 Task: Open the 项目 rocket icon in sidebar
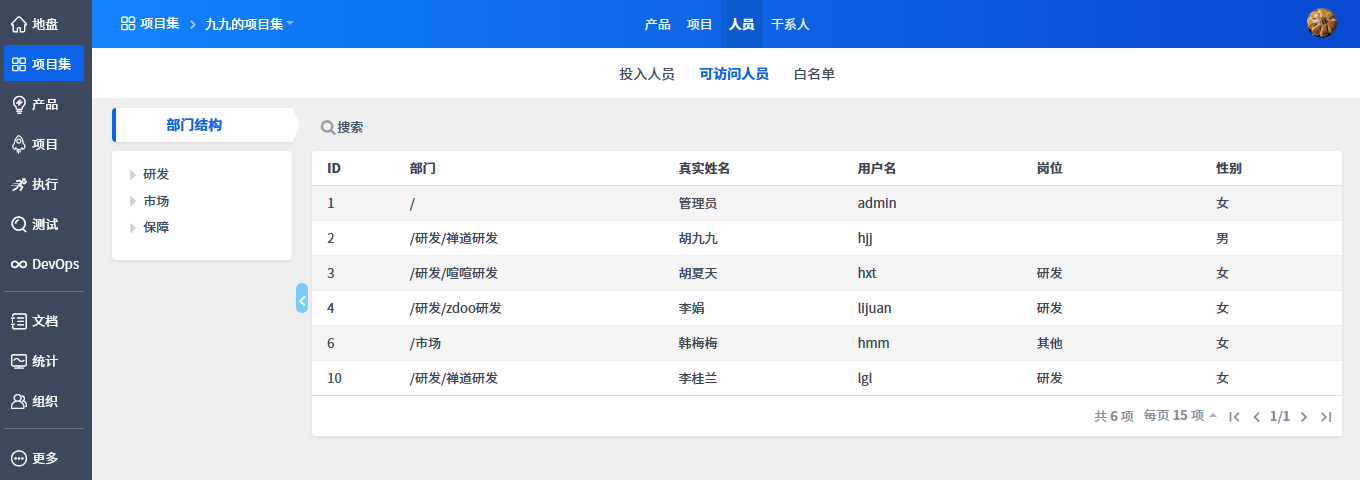tap(18, 144)
